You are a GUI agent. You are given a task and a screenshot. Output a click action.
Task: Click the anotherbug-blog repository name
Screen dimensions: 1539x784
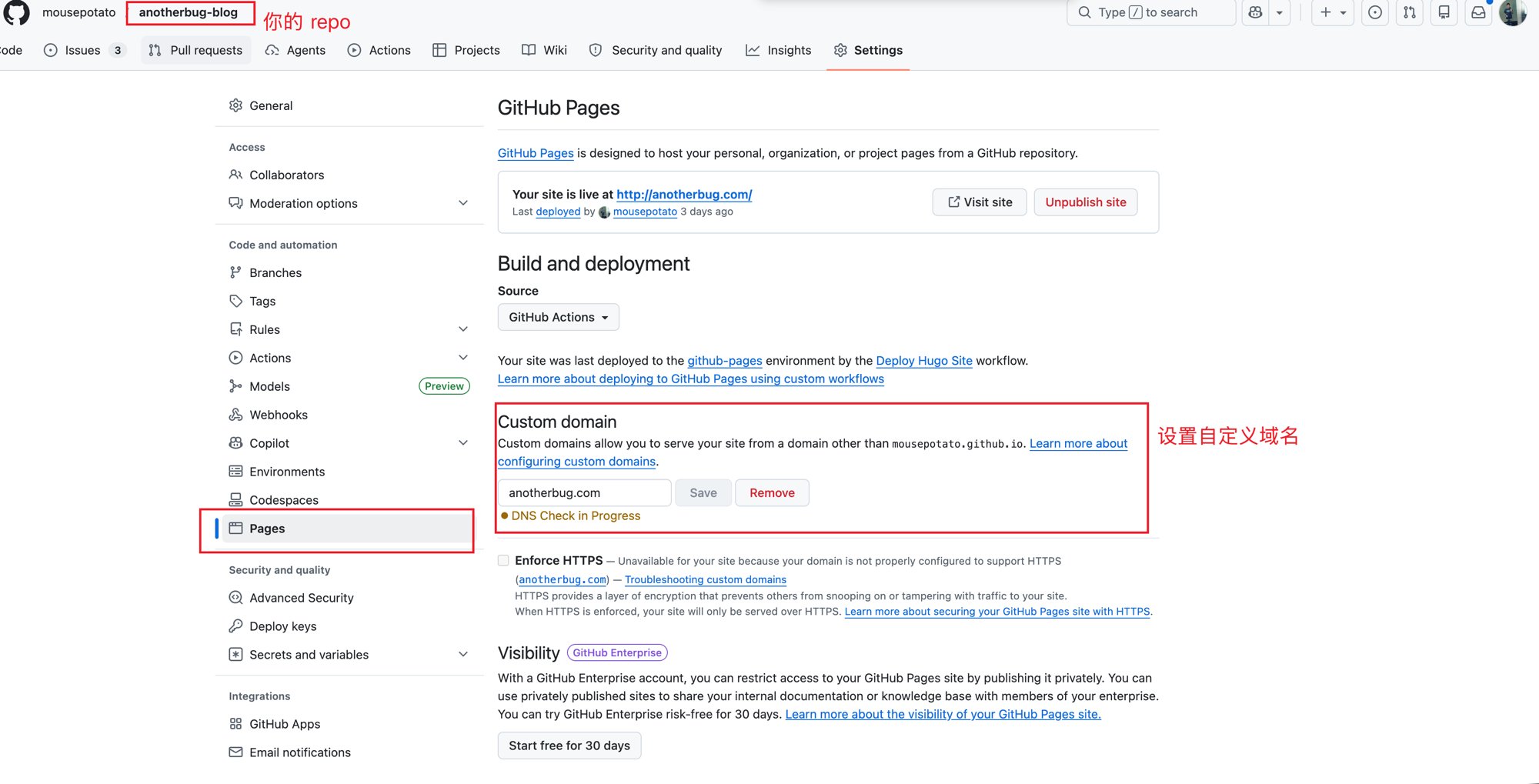(x=189, y=12)
